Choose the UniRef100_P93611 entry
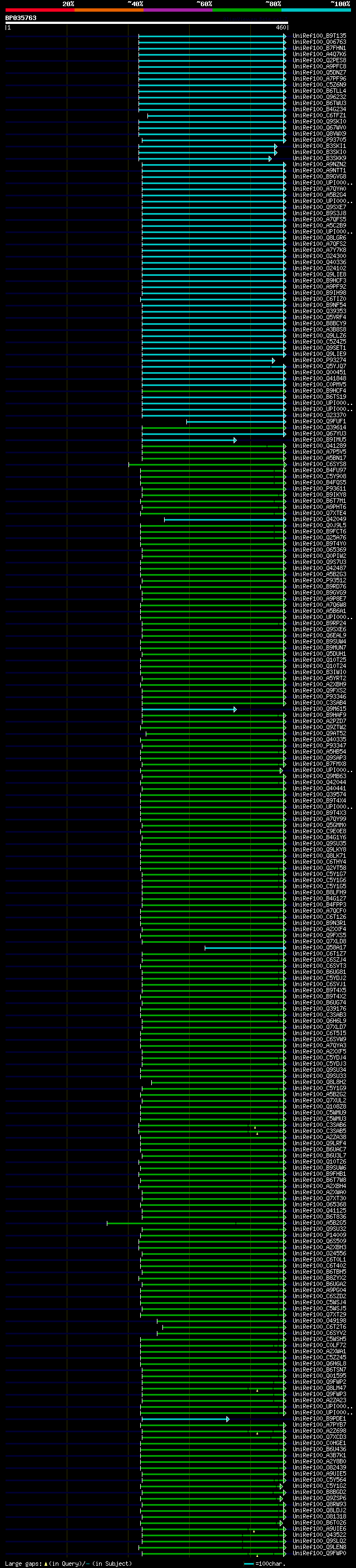 pos(319,489)
